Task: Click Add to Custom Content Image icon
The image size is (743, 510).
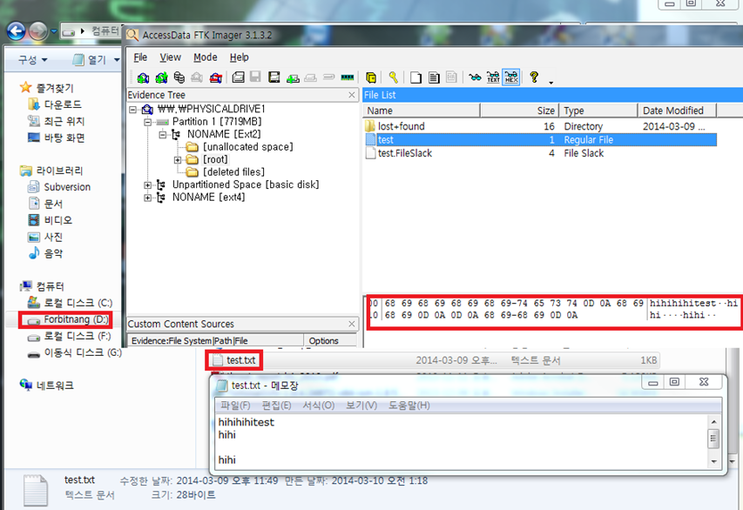Action: pyautogui.click(x=292, y=77)
